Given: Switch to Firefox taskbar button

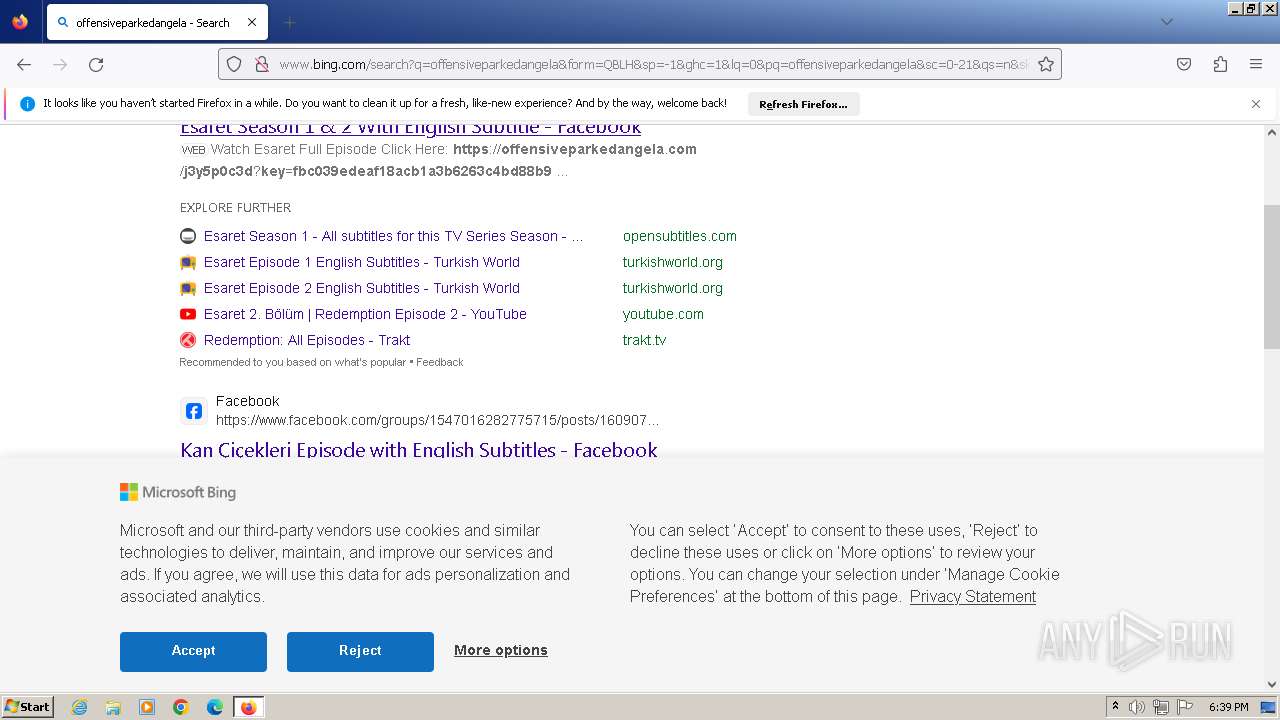Looking at the screenshot, I should (249, 707).
